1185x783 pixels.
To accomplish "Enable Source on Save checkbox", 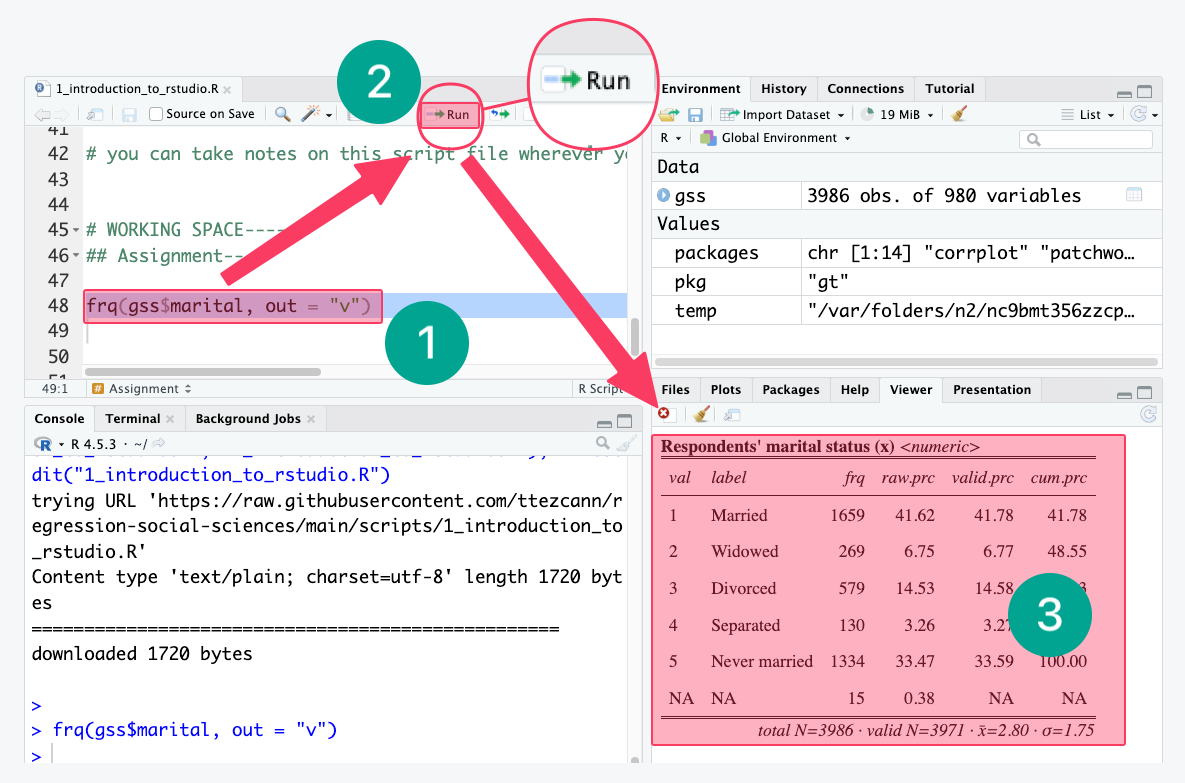I will [156, 114].
